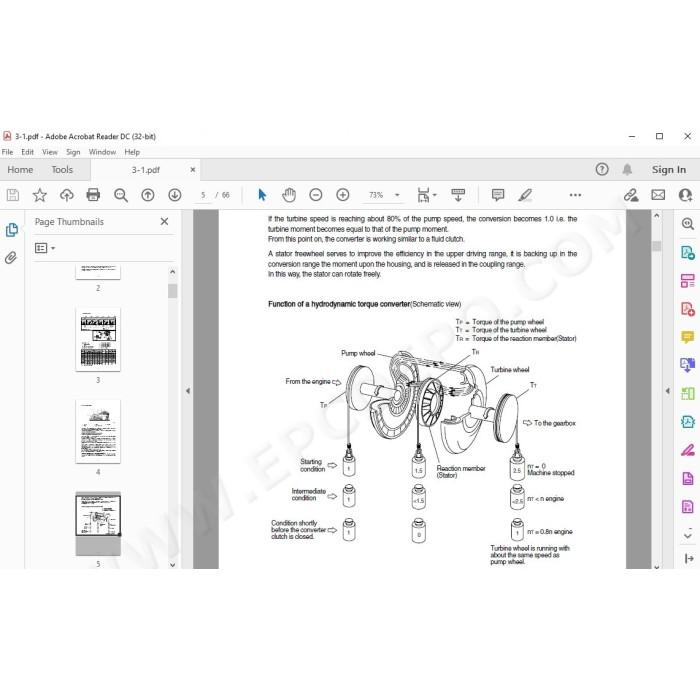
Task: Choose the selection arrow tool
Action: [262, 195]
